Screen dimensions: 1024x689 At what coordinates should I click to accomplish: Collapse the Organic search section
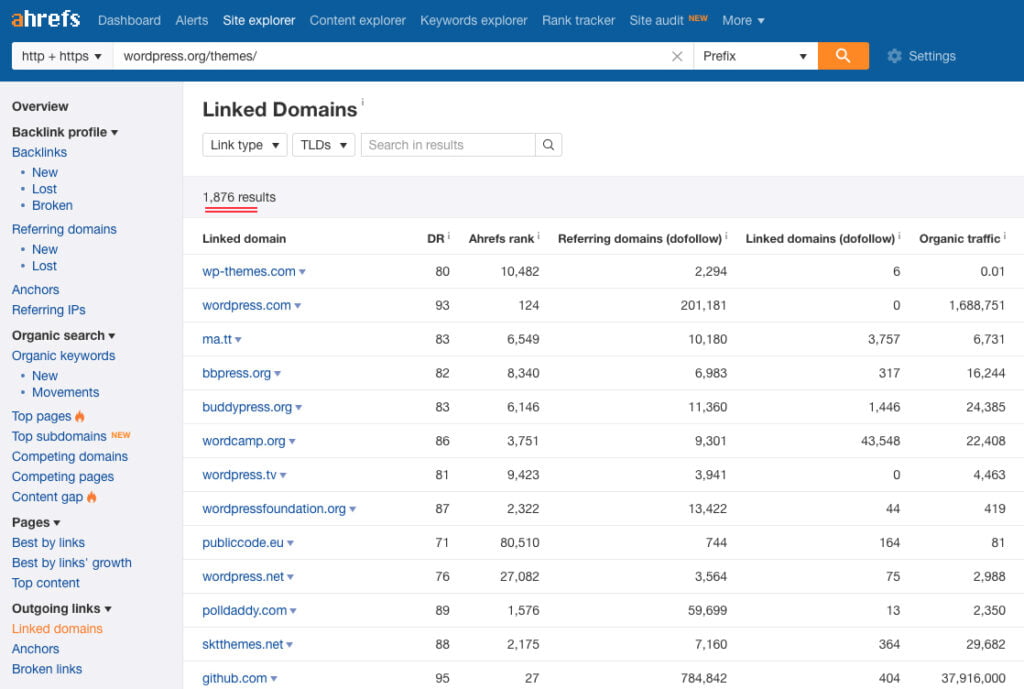coord(63,336)
